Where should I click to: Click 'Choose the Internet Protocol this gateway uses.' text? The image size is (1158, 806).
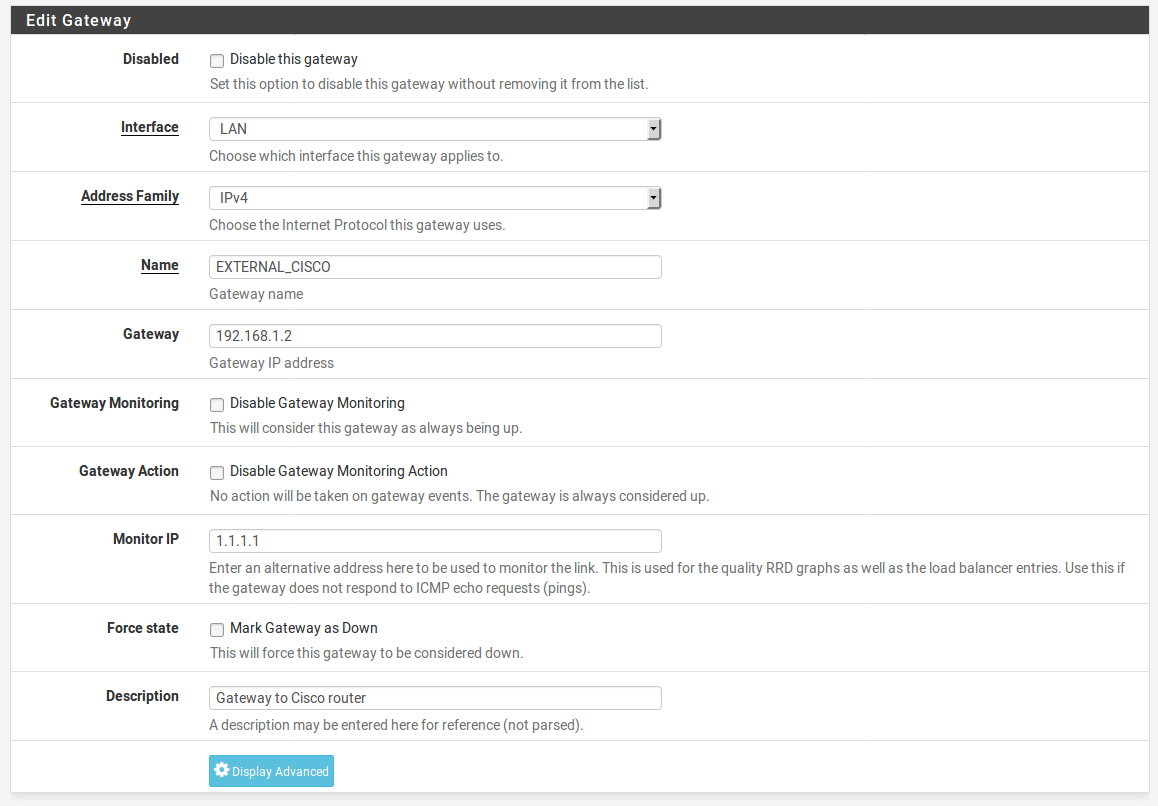tap(357, 225)
